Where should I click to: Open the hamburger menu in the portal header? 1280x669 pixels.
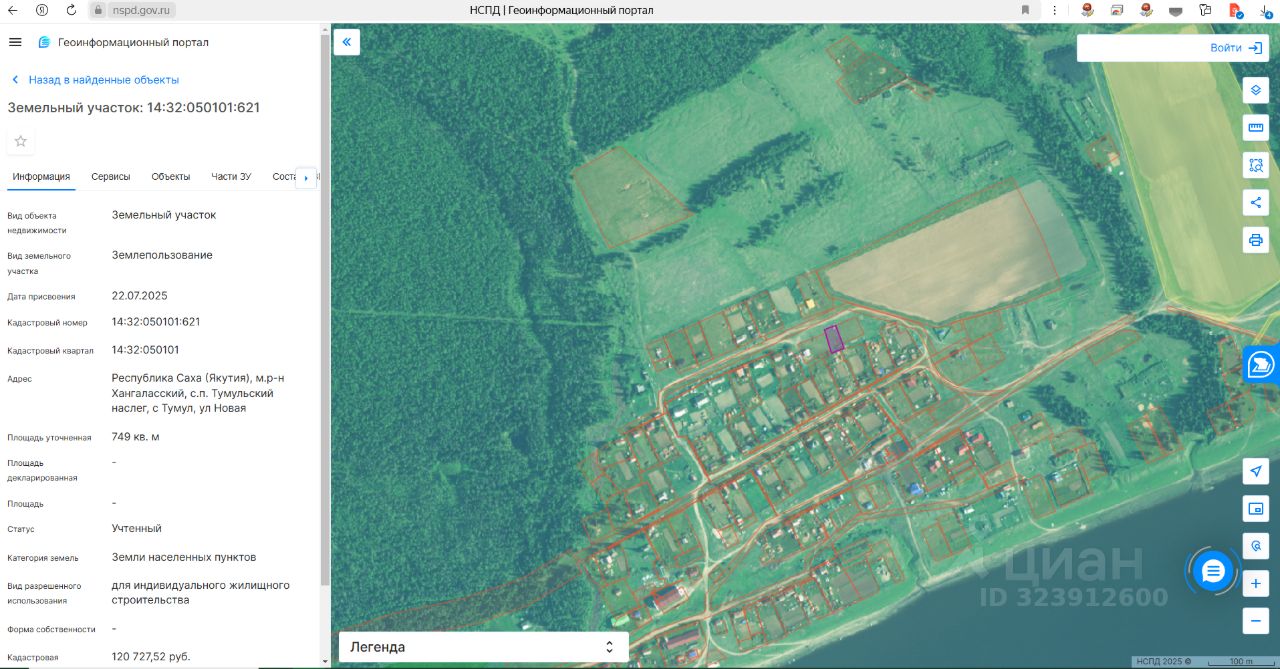[15, 42]
